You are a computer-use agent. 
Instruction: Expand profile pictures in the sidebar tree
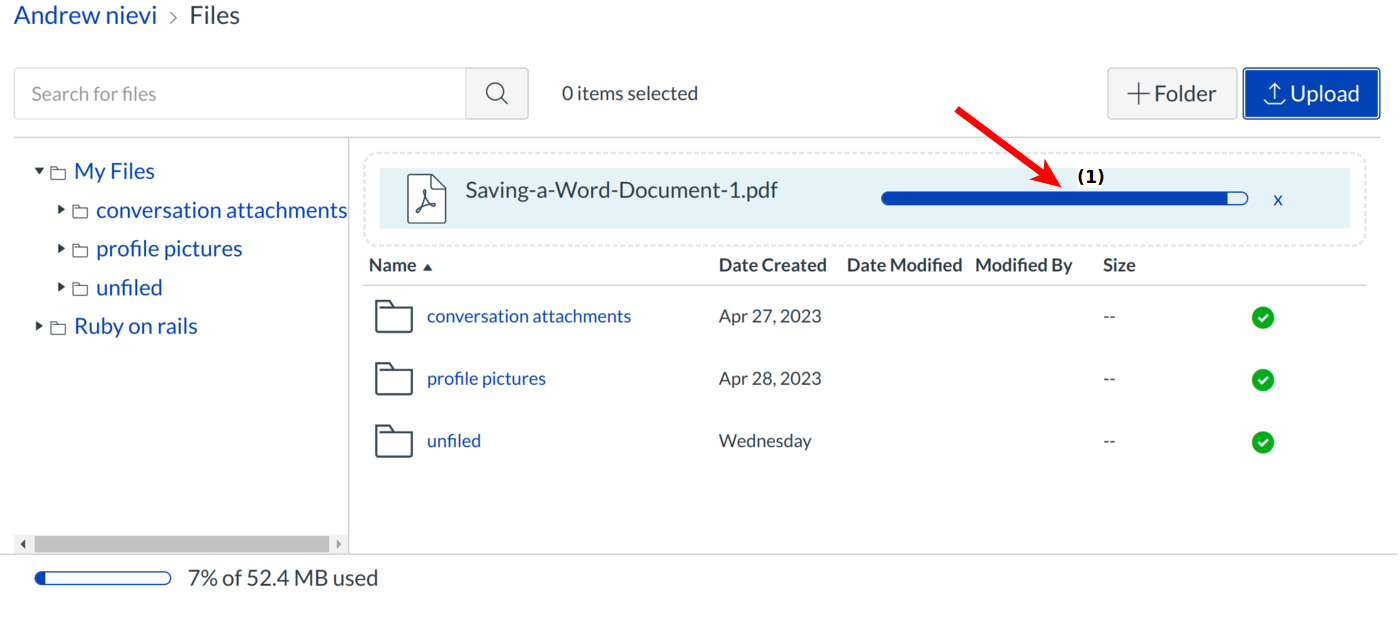click(62, 249)
